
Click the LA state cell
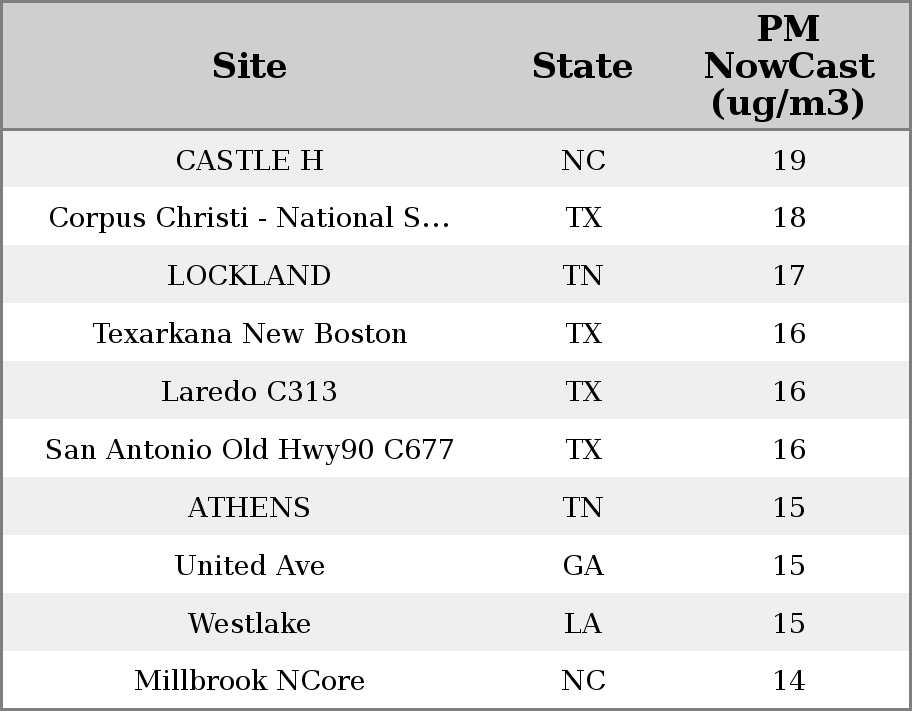tap(583, 623)
